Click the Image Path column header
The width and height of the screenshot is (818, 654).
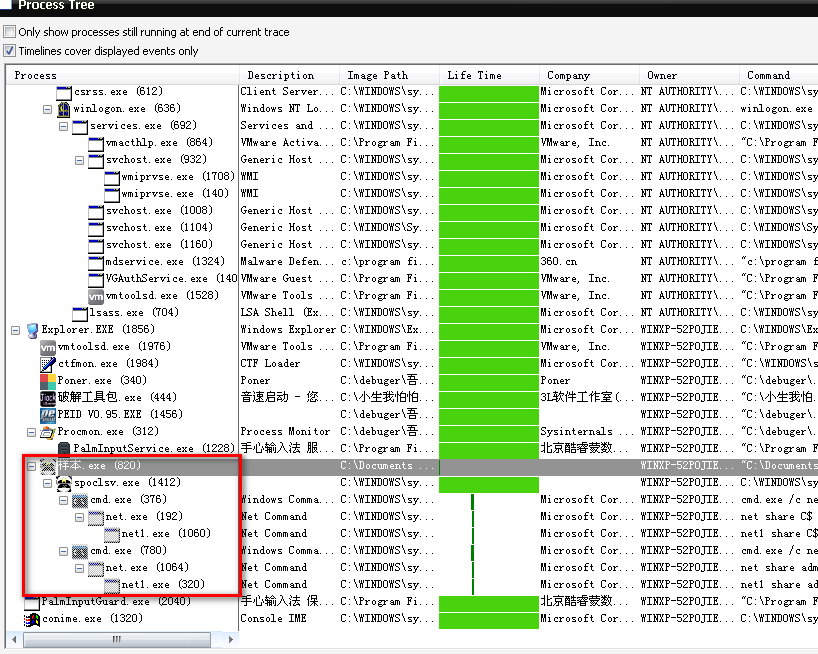388,76
